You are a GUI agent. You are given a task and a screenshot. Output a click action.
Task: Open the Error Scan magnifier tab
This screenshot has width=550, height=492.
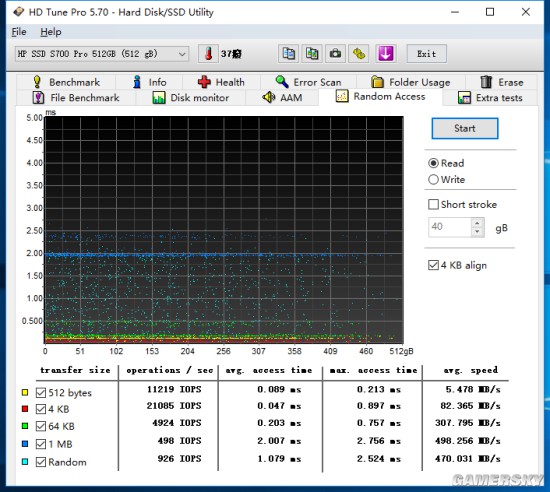pos(308,82)
